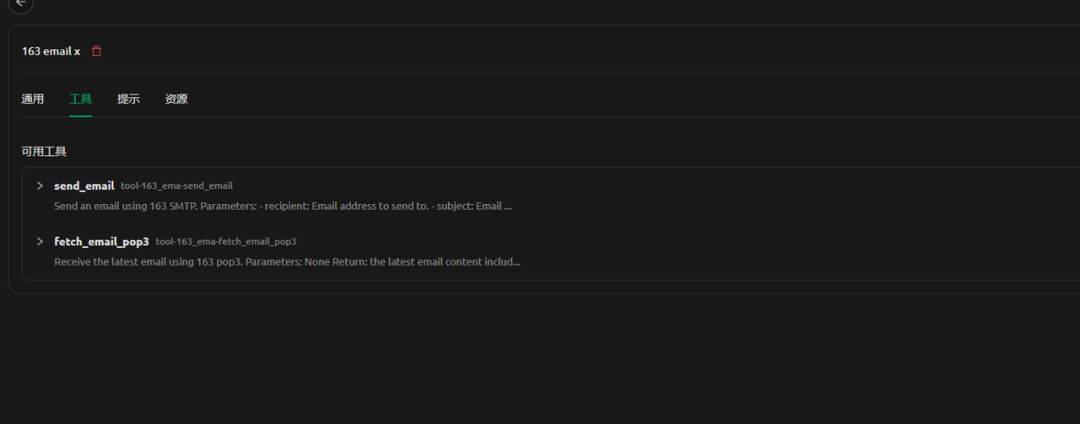Viewport: 1080px width, 424px height.
Task: Click the fetch_email_pop3 tool name
Action: coord(101,242)
